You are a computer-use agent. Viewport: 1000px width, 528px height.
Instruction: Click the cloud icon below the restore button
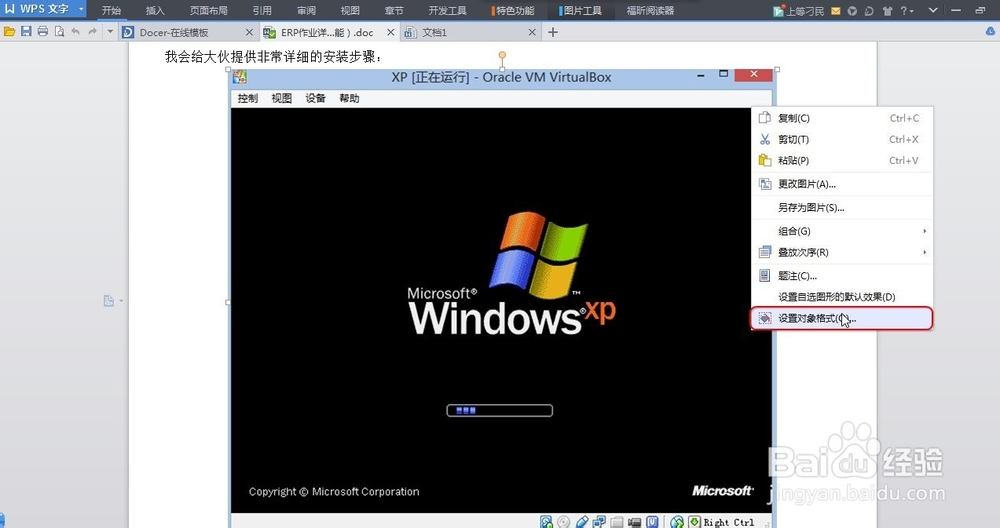click(x=990, y=31)
